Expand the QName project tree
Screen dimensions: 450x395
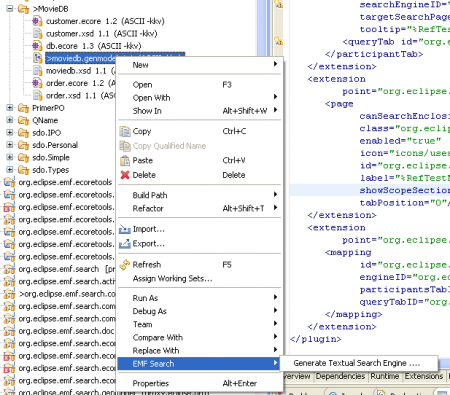(10, 120)
